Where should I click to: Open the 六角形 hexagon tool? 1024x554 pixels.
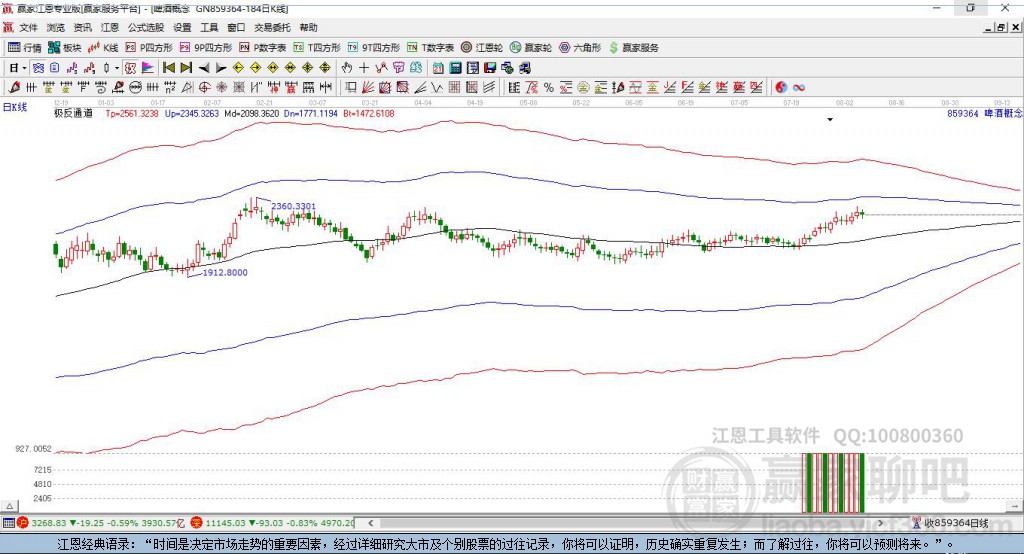click(580, 48)
